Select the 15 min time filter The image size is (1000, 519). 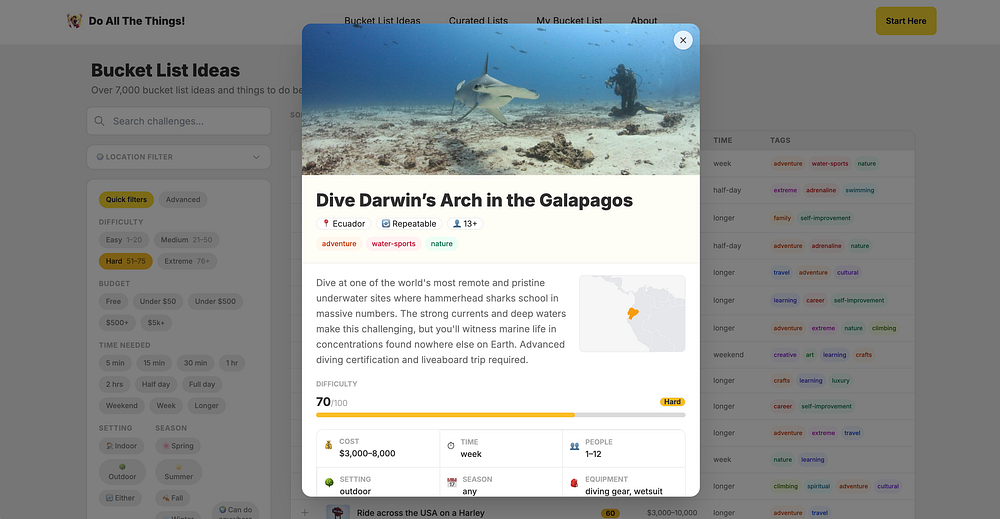coord(154,363)
